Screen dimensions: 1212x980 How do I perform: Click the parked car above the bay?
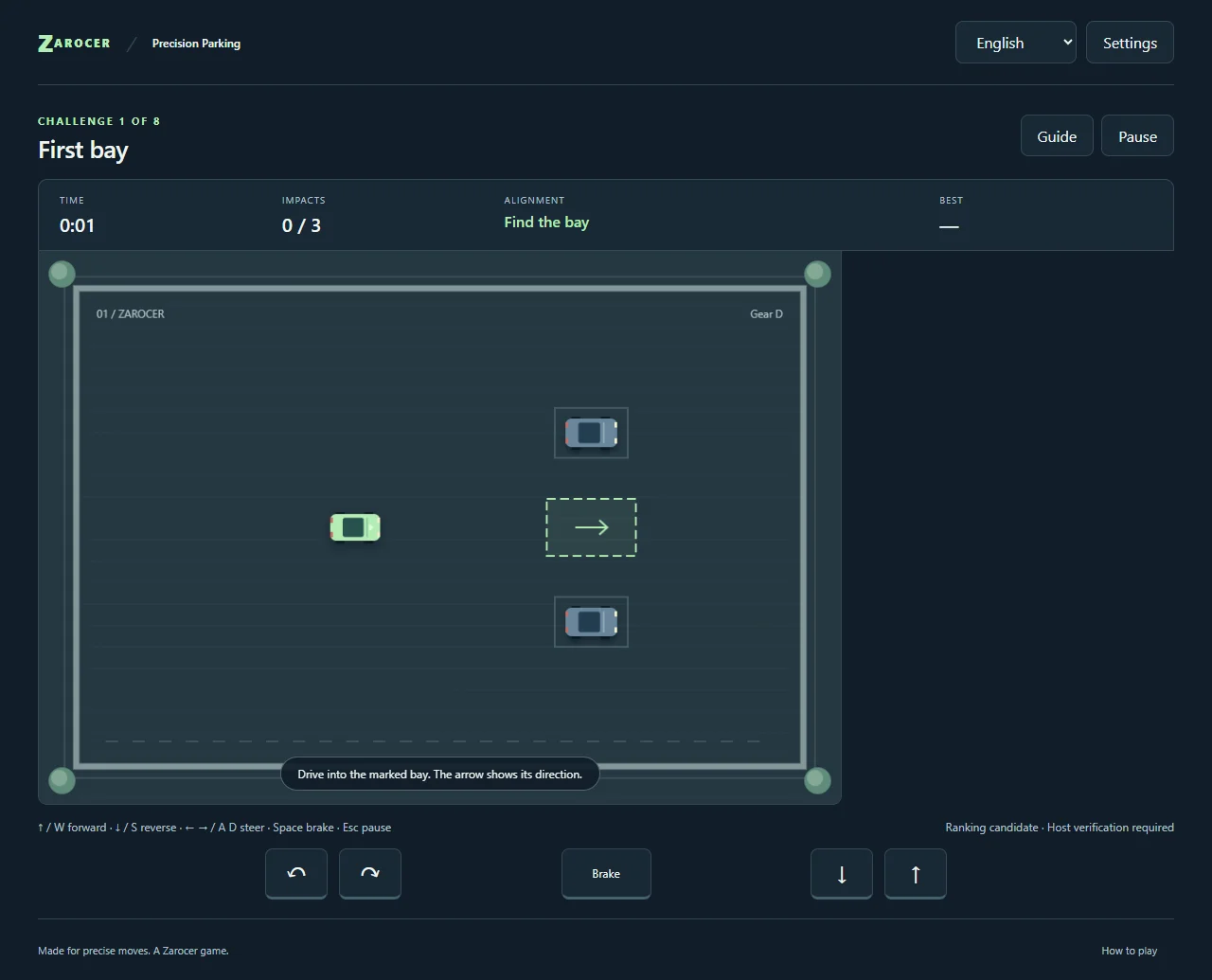point(591,433)
